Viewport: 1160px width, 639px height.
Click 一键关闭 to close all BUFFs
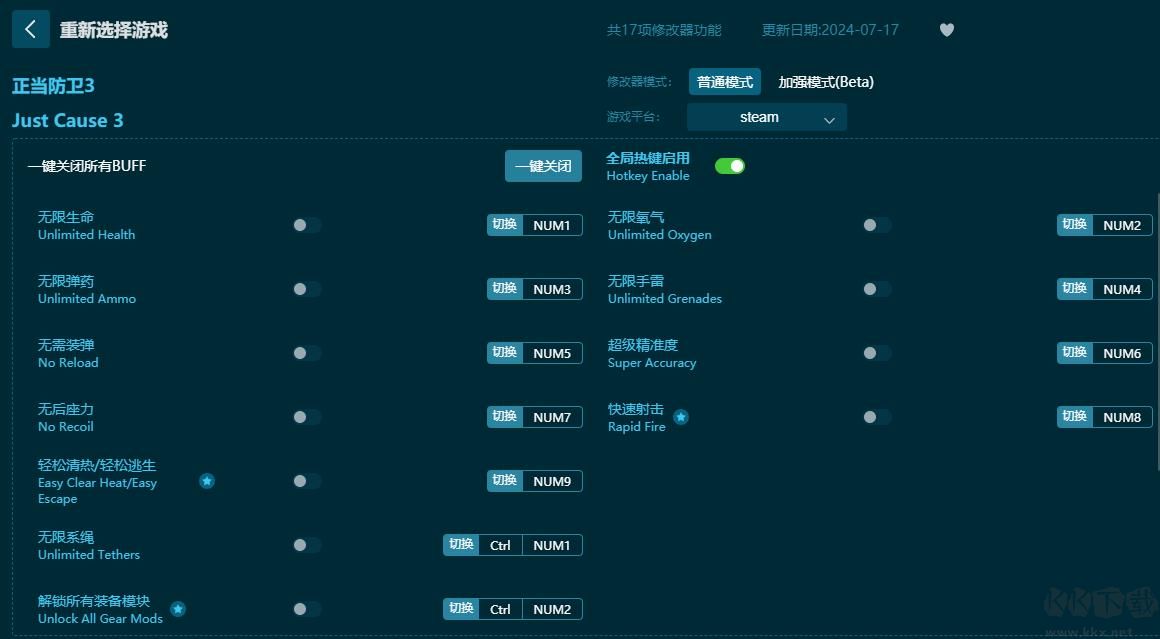coord(543,166)
